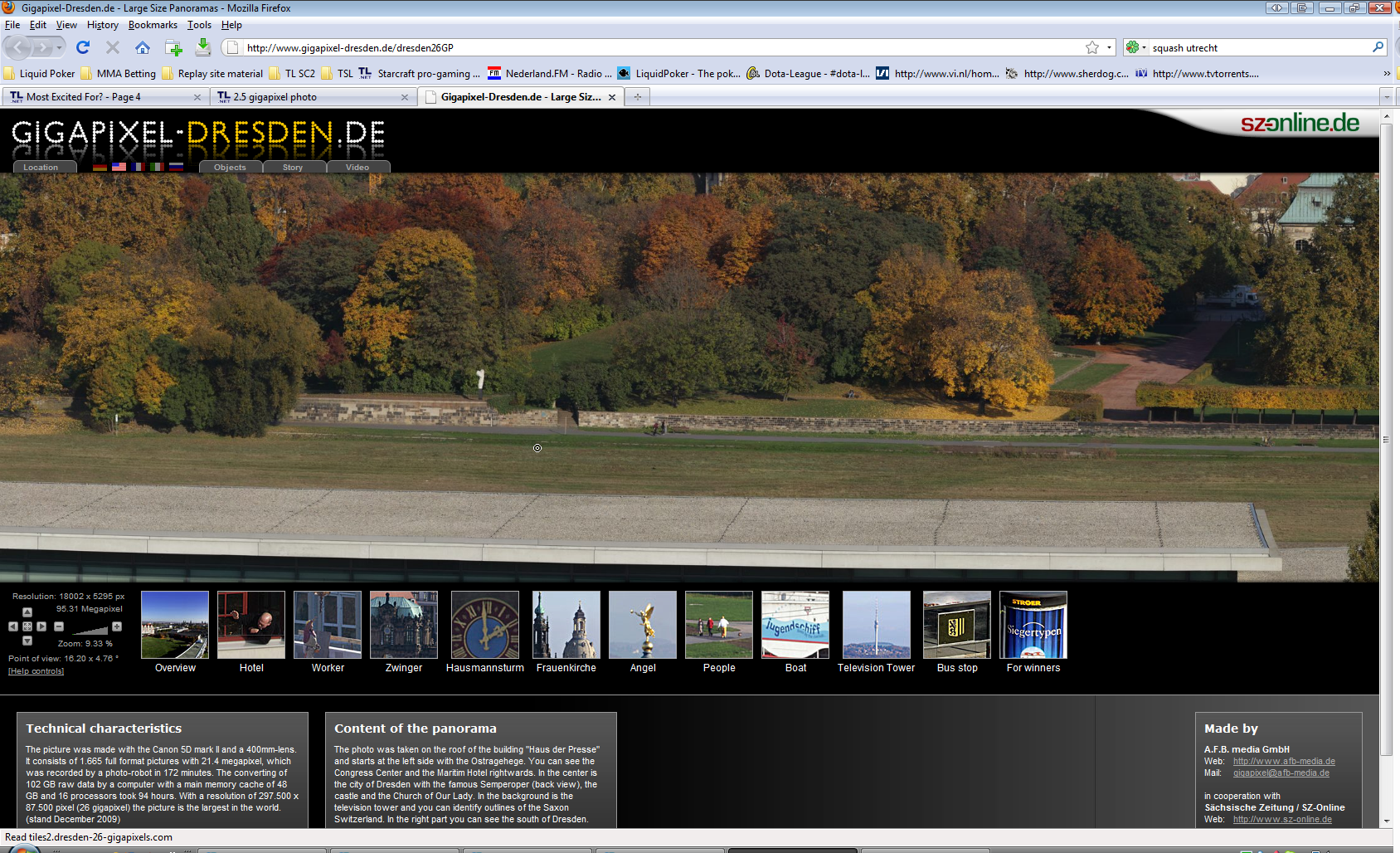This screenshot has height=853, width=1400.
Task: Open the Objects tab on the site
Action: coord(231,167)
